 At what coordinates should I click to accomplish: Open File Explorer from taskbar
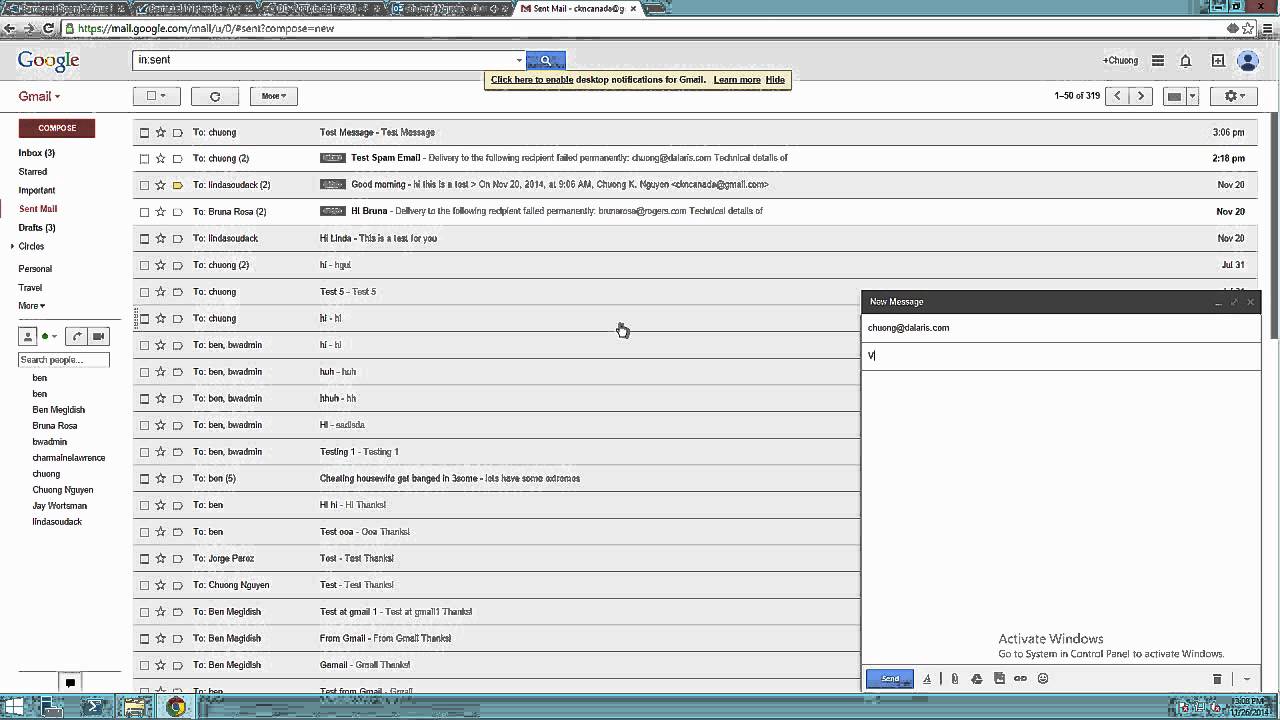(x=134, y=707)
